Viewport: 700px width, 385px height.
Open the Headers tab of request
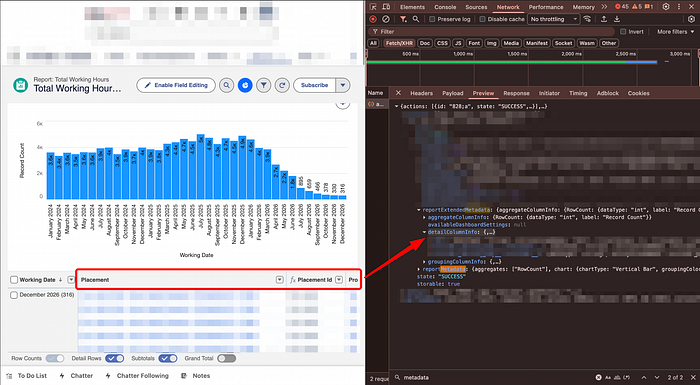[x=421, y=93]
